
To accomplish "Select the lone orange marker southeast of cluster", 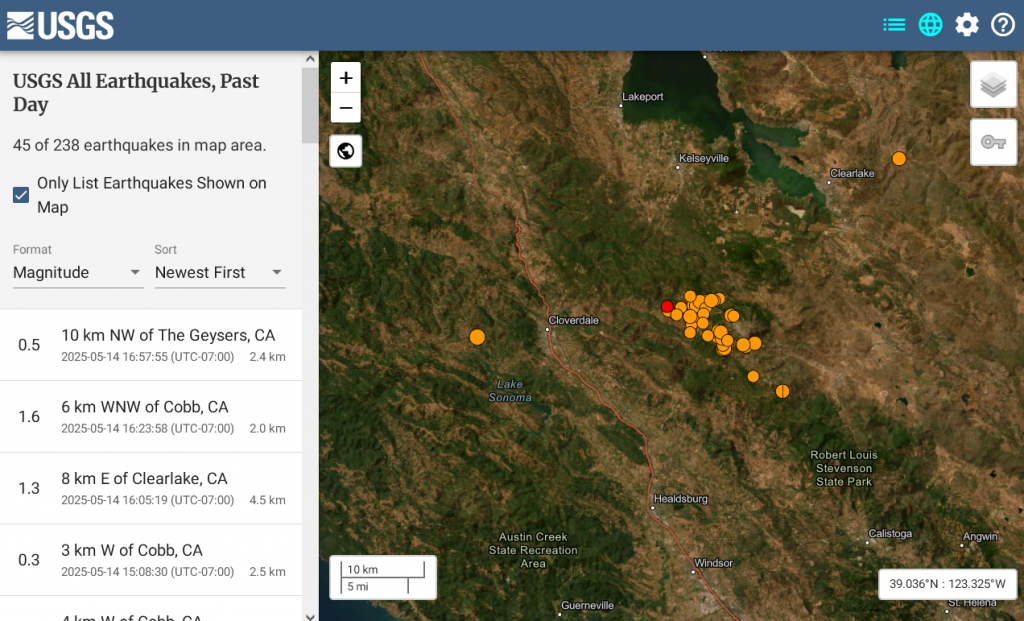I will pyautogui.click(x=782, y=391).
